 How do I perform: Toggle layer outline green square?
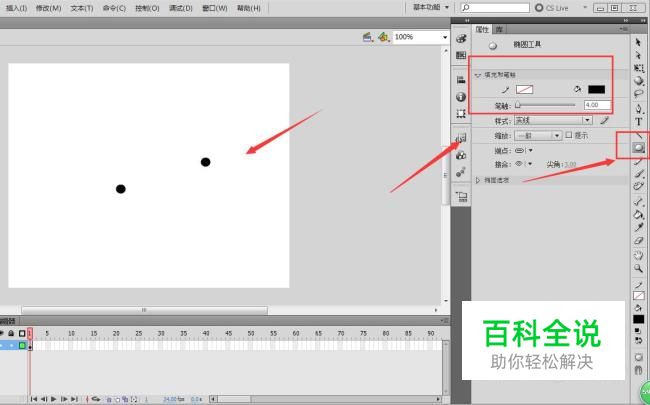pyautogui.click(x=22, y=345)
